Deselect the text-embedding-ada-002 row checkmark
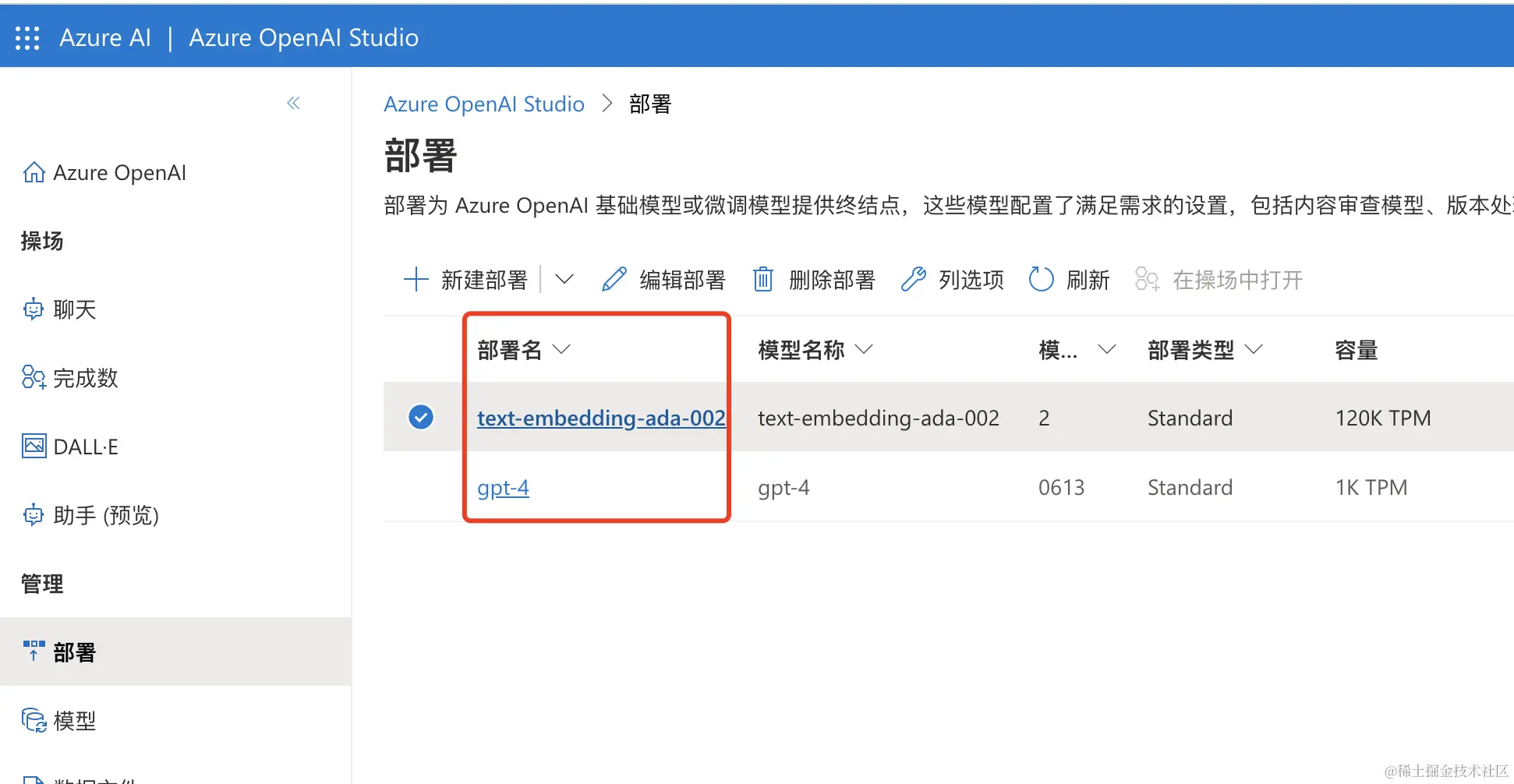1514x784 pixels. point(421,418)
